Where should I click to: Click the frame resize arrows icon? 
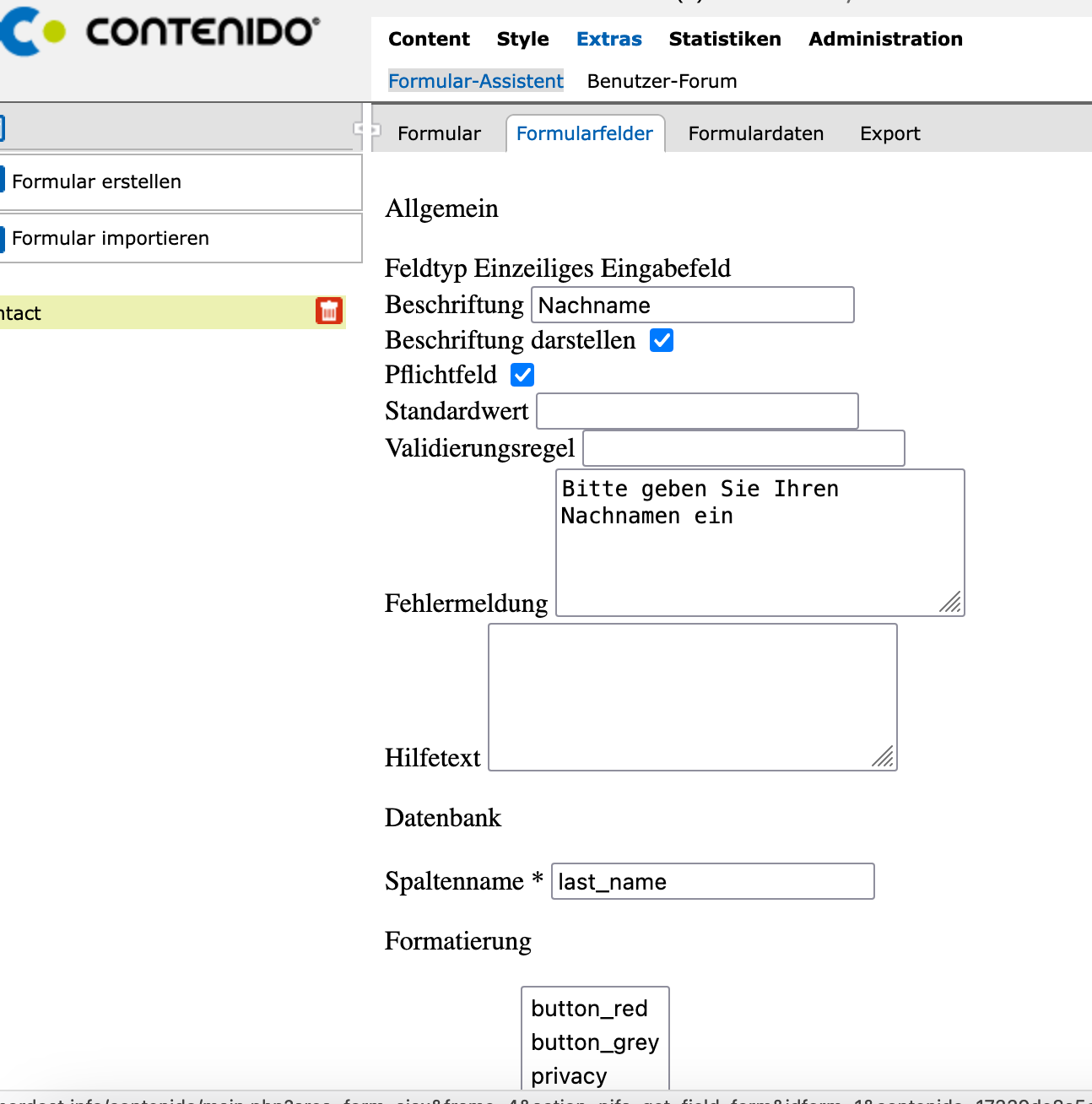pos(367,129)
